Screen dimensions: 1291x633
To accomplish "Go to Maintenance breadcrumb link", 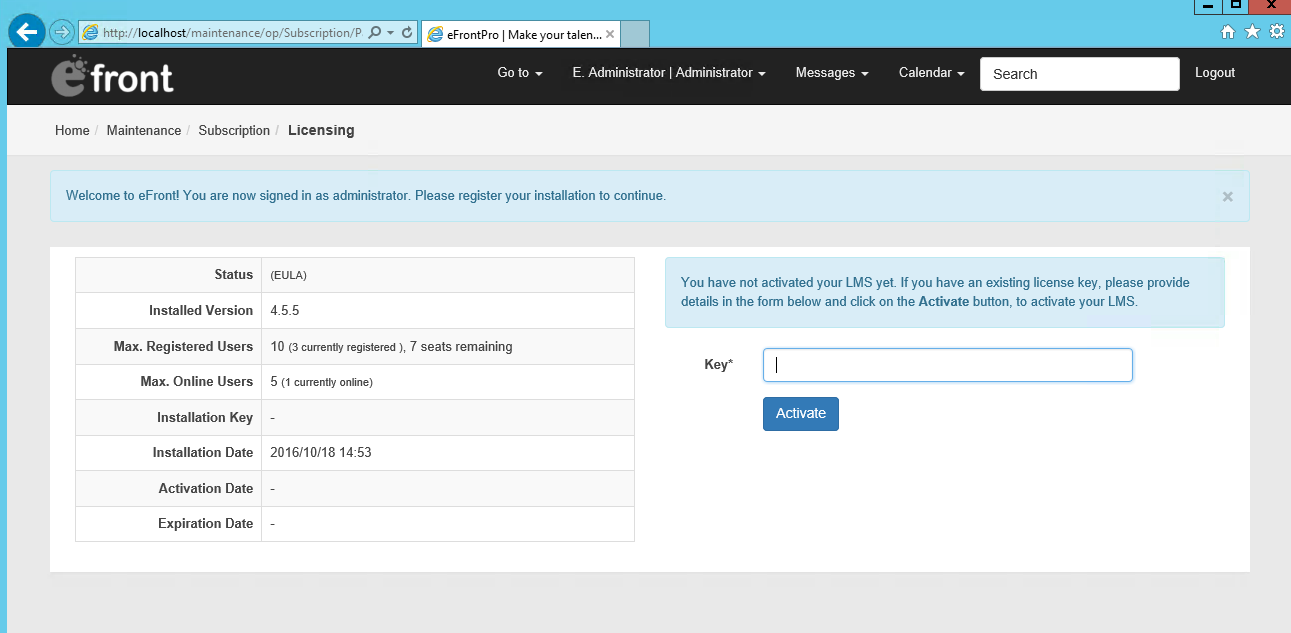I will [x=144, y=131].
